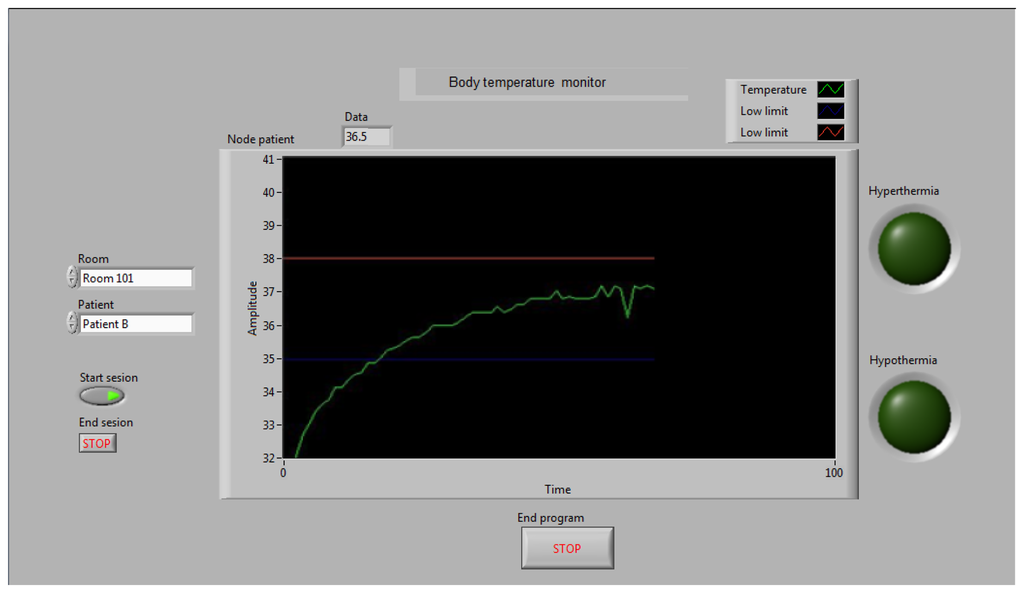1024x593 pixels.
Task: Click the Hyperthermia LED indicator
Action: tap(913, 247)
